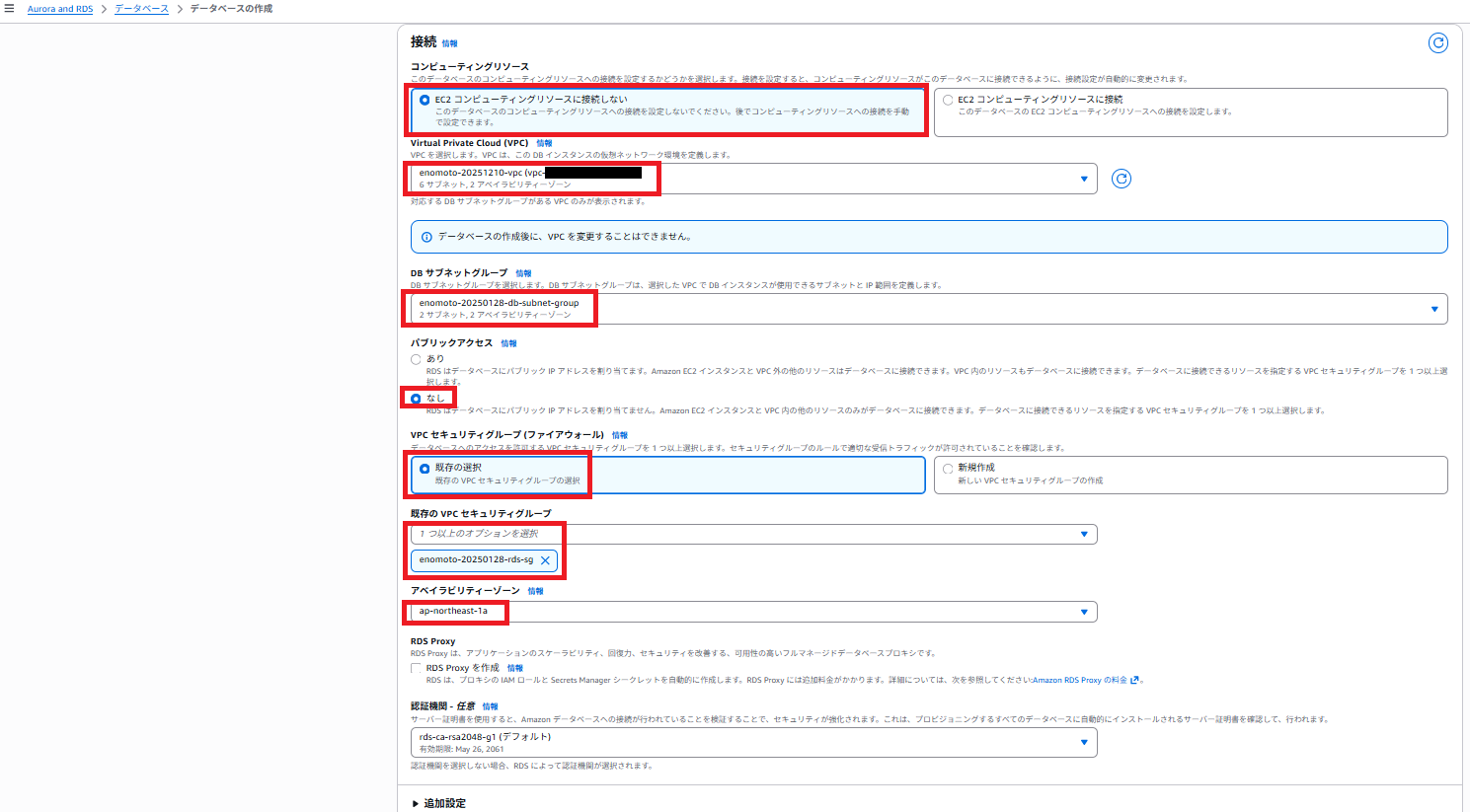
Task: Go to 'Aurora and RDS' breadcrumb
Action: pyautogui.click(x=60, y=9)
